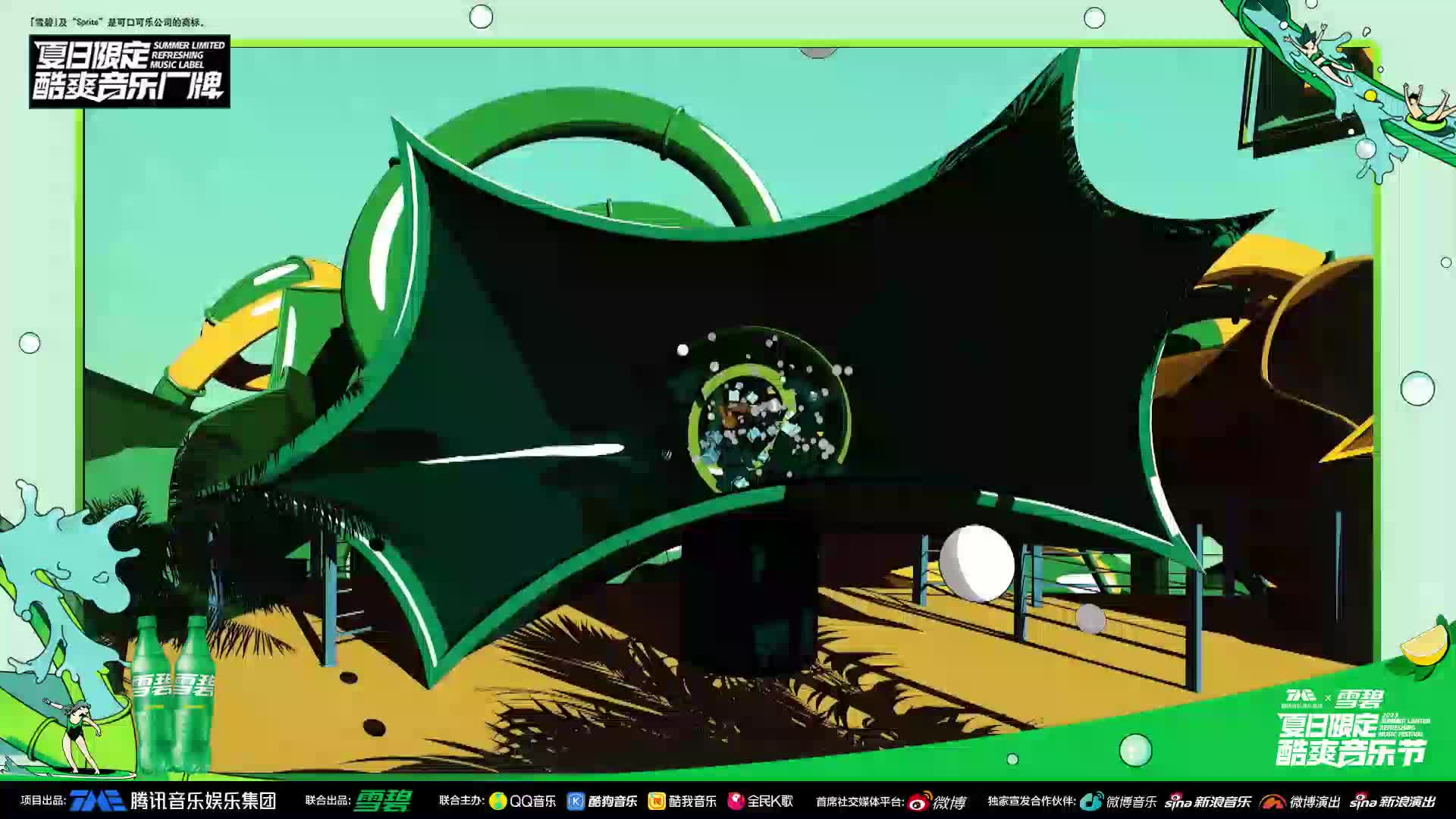Viewport: 1456px width, 819px height.
Task: Click the orange 微博演出 icon
Action: point(1273,802)
